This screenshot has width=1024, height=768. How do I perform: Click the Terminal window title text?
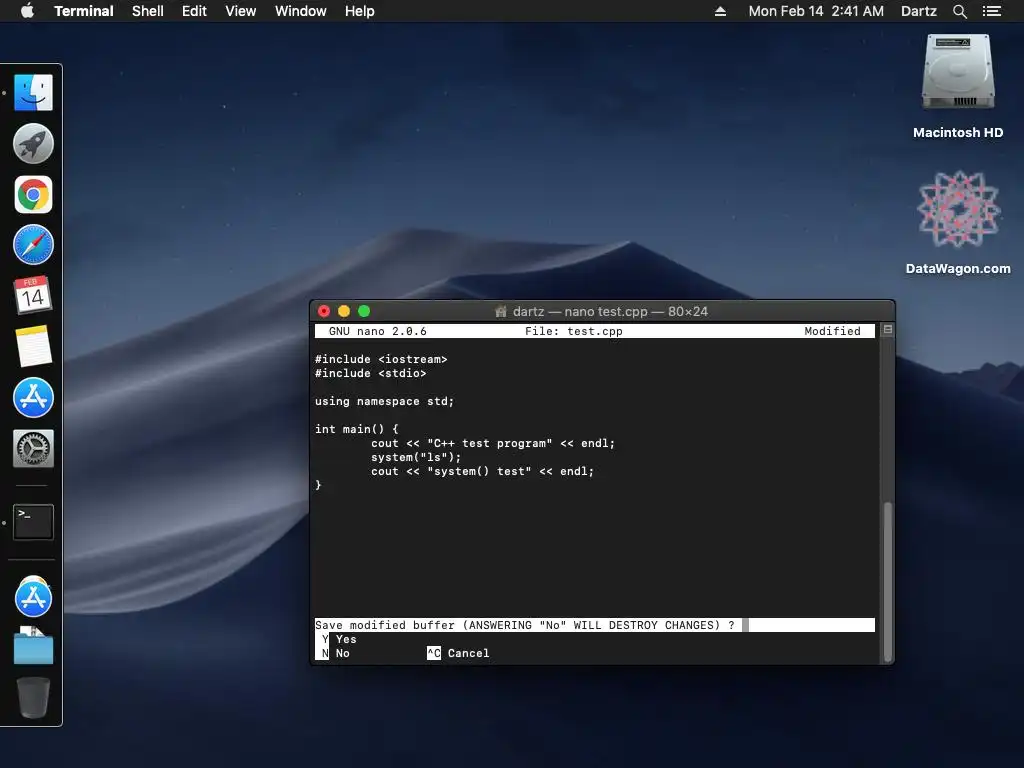610,312
